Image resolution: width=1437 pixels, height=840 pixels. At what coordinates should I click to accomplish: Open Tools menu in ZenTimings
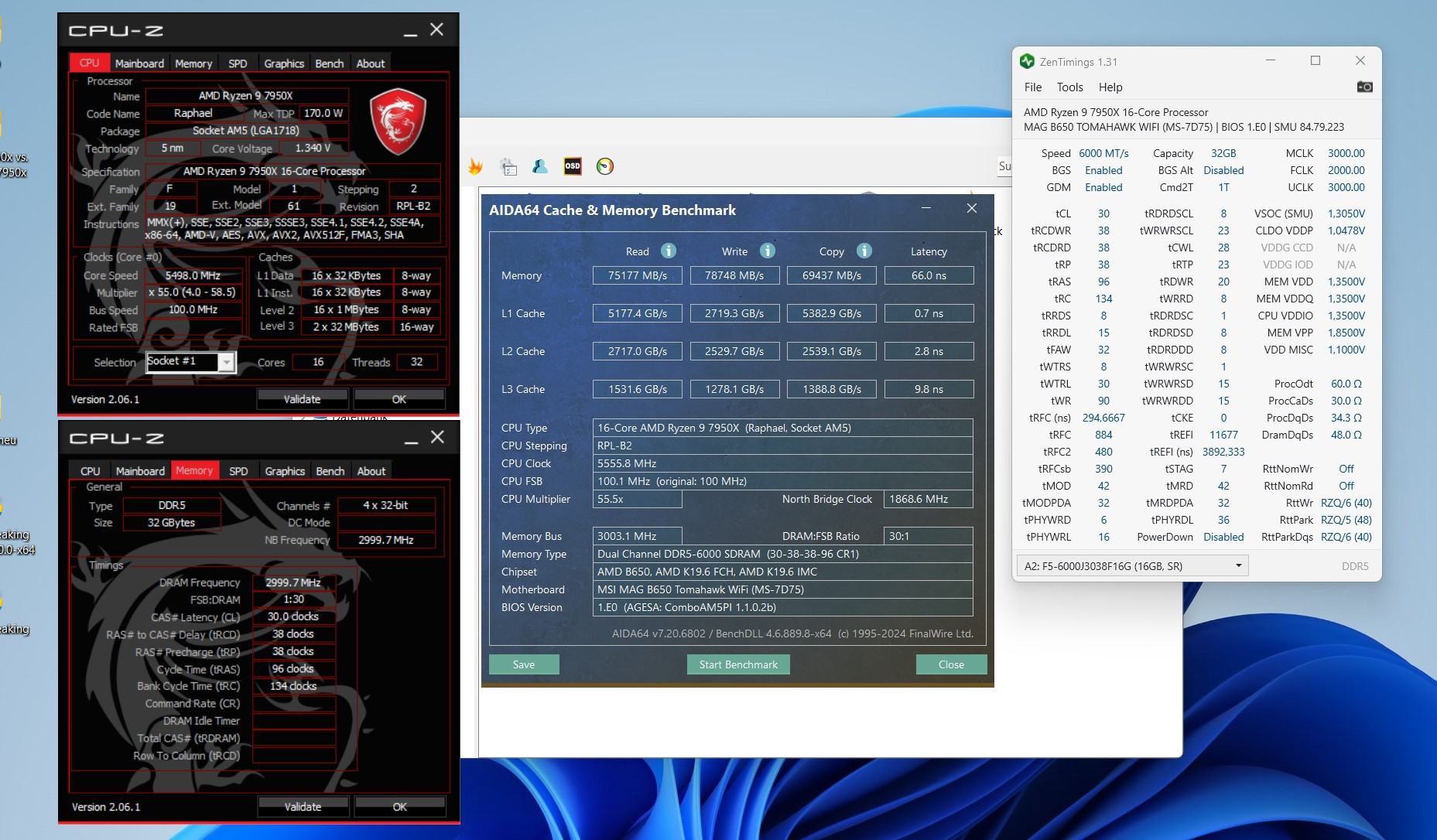pyautogui.click(x=1069, y=87)
